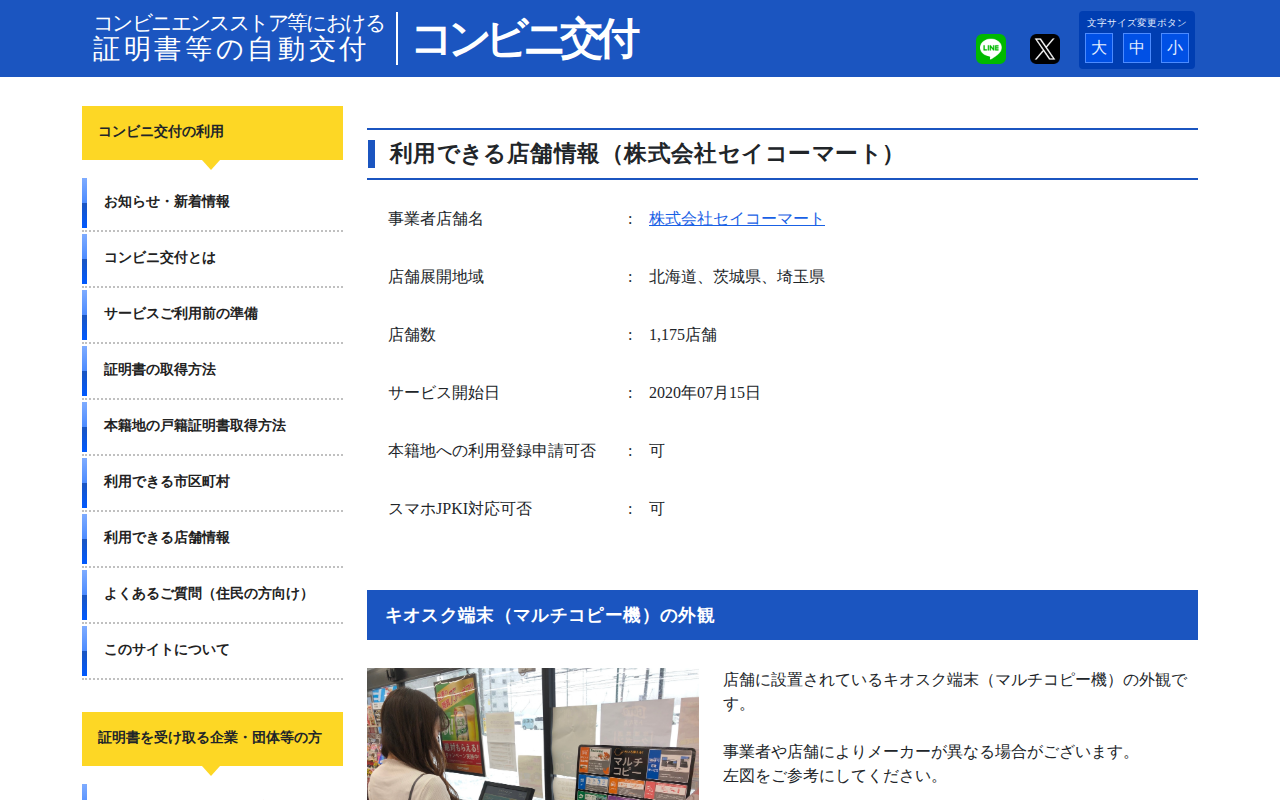This screenshot has width=1280, height=800.
Task: Click the キオスク端末（マルチコピー機）の外観 section header
Action: coord(782,615)
